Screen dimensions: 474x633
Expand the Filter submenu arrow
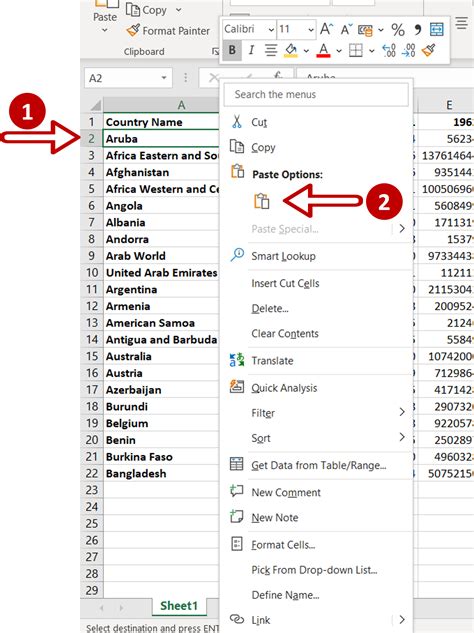pos(402,412)
